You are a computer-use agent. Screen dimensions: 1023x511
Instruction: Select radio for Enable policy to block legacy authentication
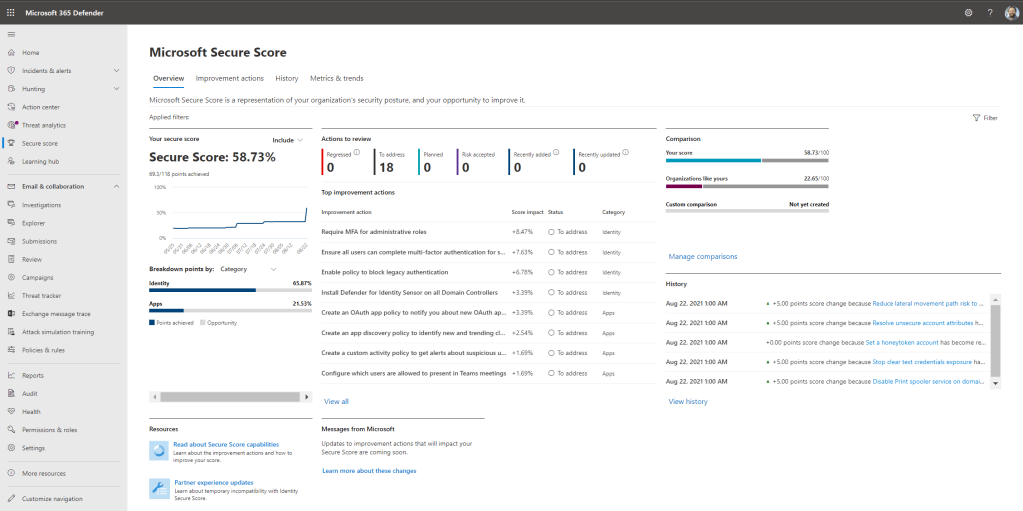551,272
